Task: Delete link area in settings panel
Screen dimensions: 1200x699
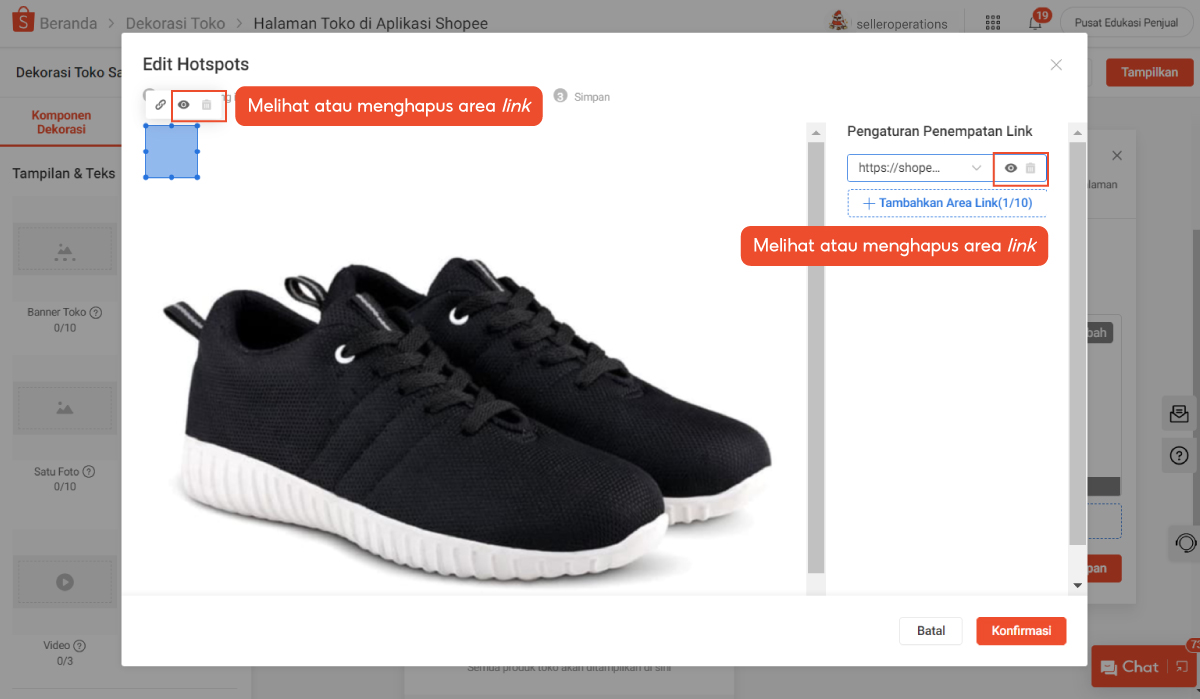Action: click(1030, 168)
